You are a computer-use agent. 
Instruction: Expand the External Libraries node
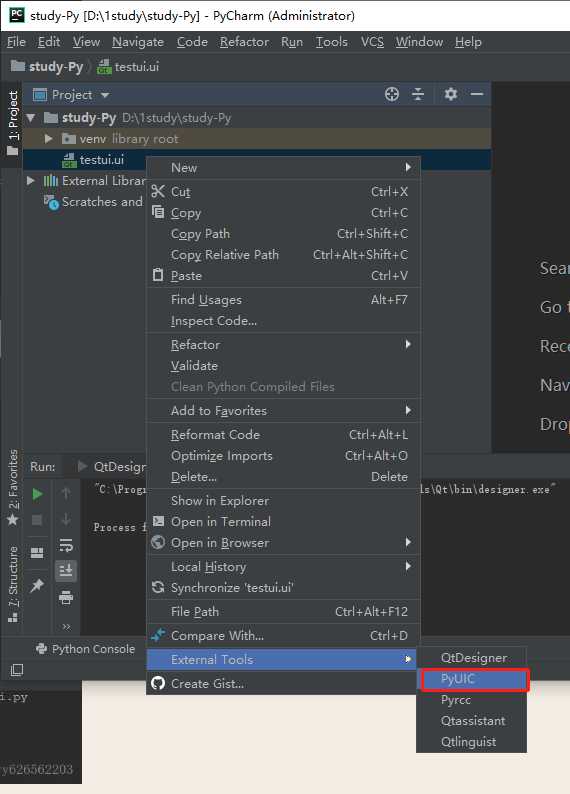(30, 180)
